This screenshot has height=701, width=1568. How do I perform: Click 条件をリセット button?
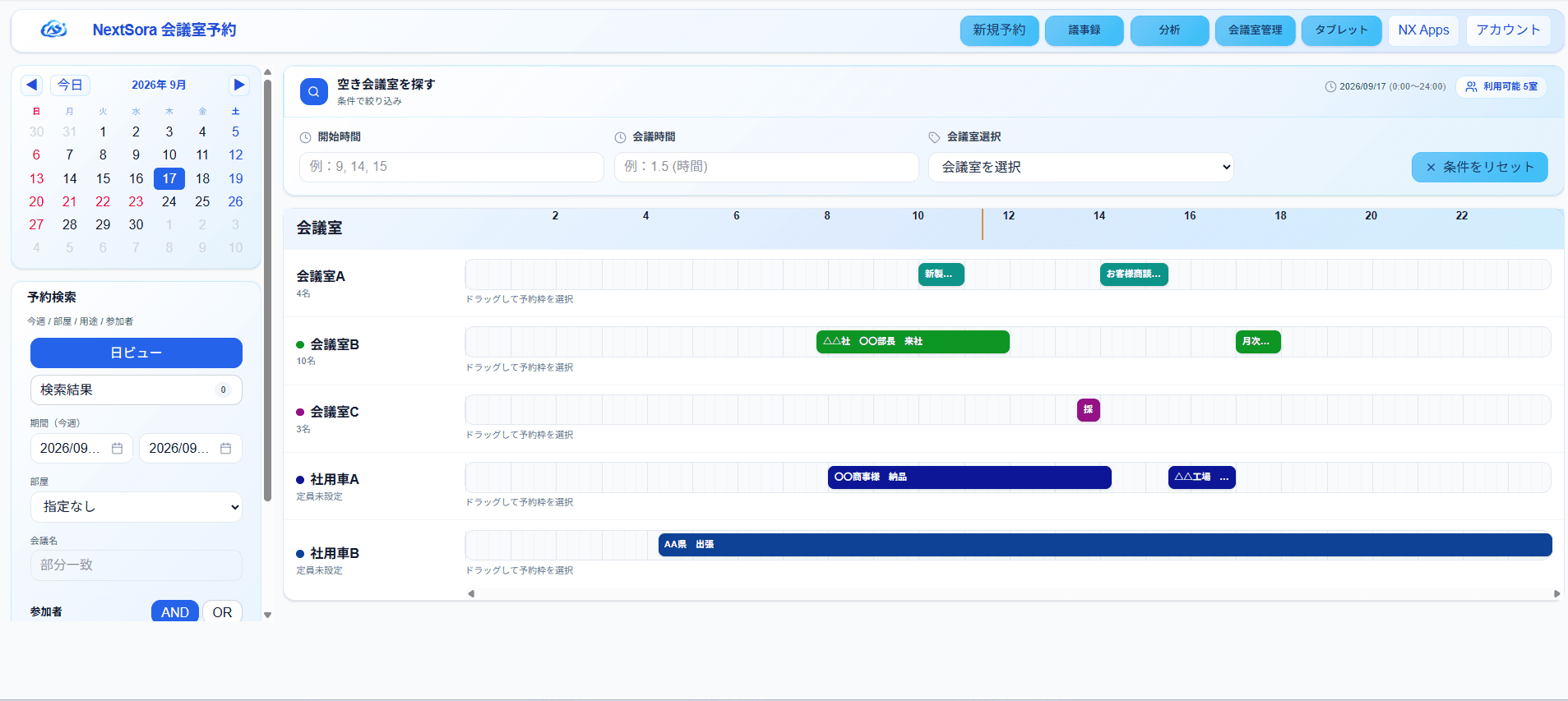[x=1480, y=167]
